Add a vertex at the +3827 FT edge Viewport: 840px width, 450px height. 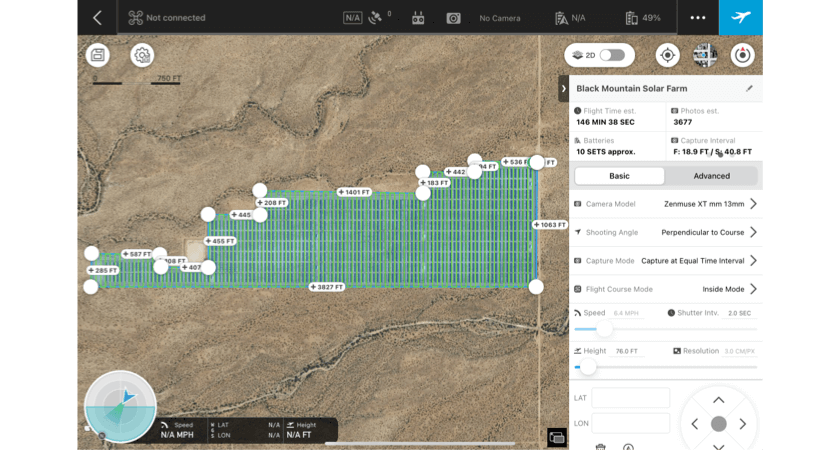[x=327, y=287]
